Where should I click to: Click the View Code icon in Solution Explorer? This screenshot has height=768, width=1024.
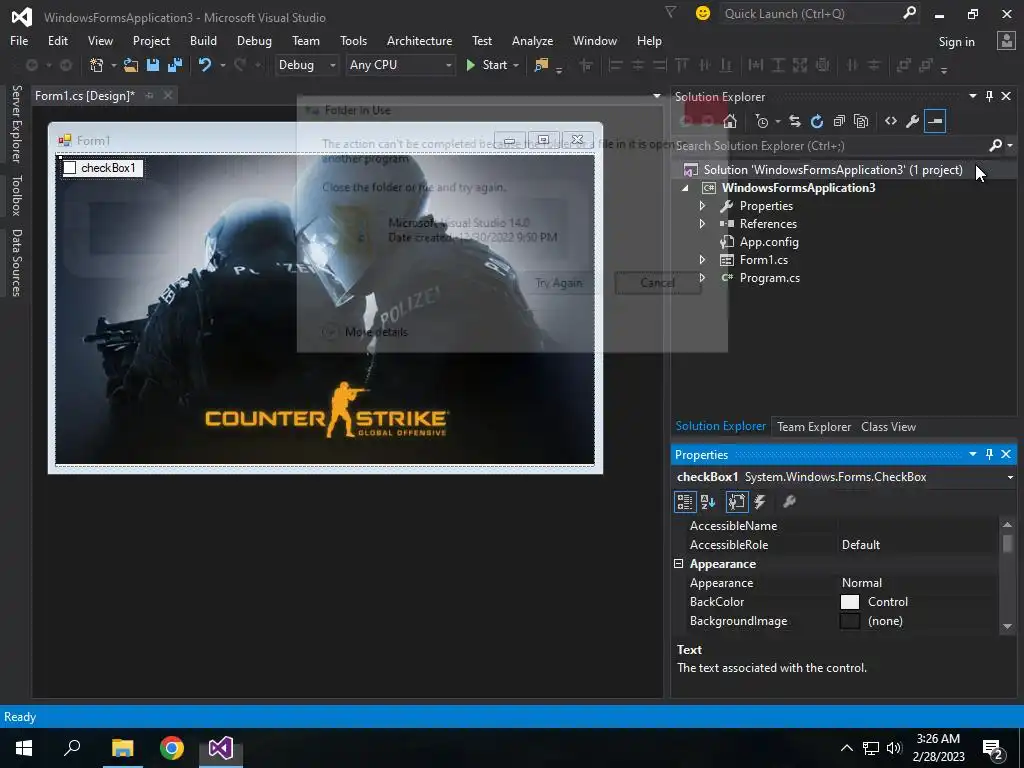pos(891,121)
